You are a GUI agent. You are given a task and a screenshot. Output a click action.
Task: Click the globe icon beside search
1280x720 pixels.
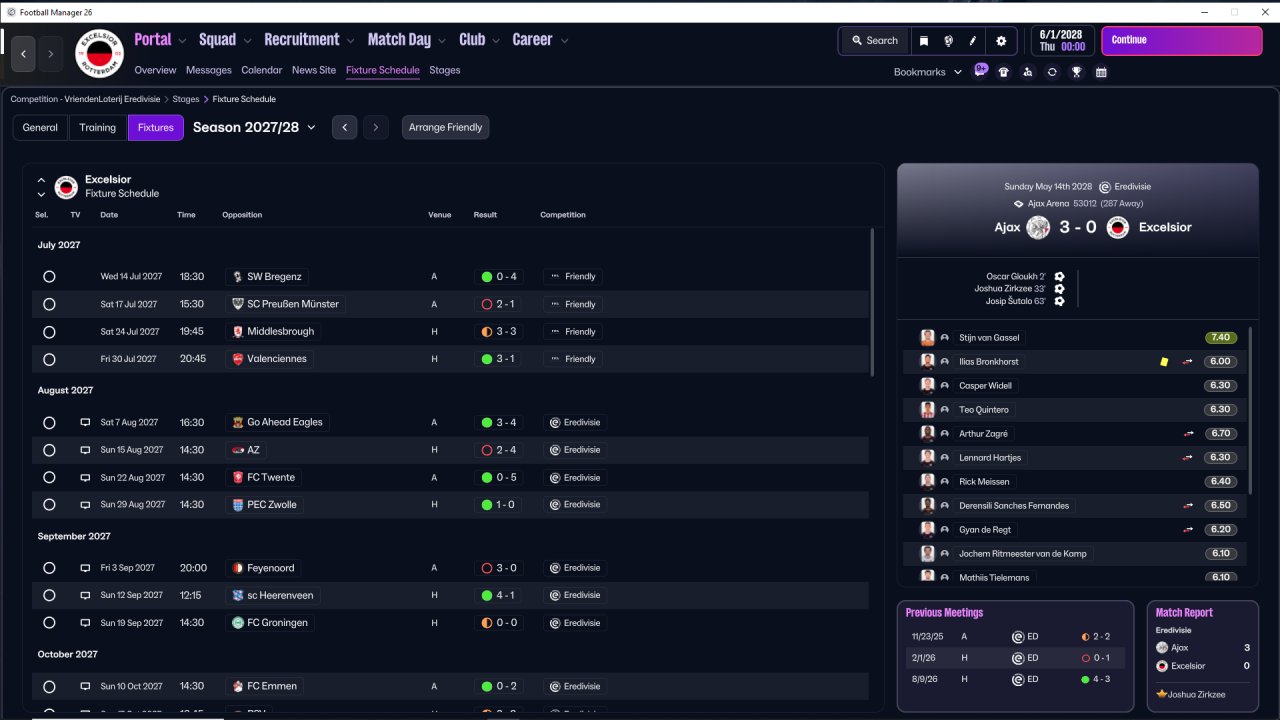(x=948, y=41)
